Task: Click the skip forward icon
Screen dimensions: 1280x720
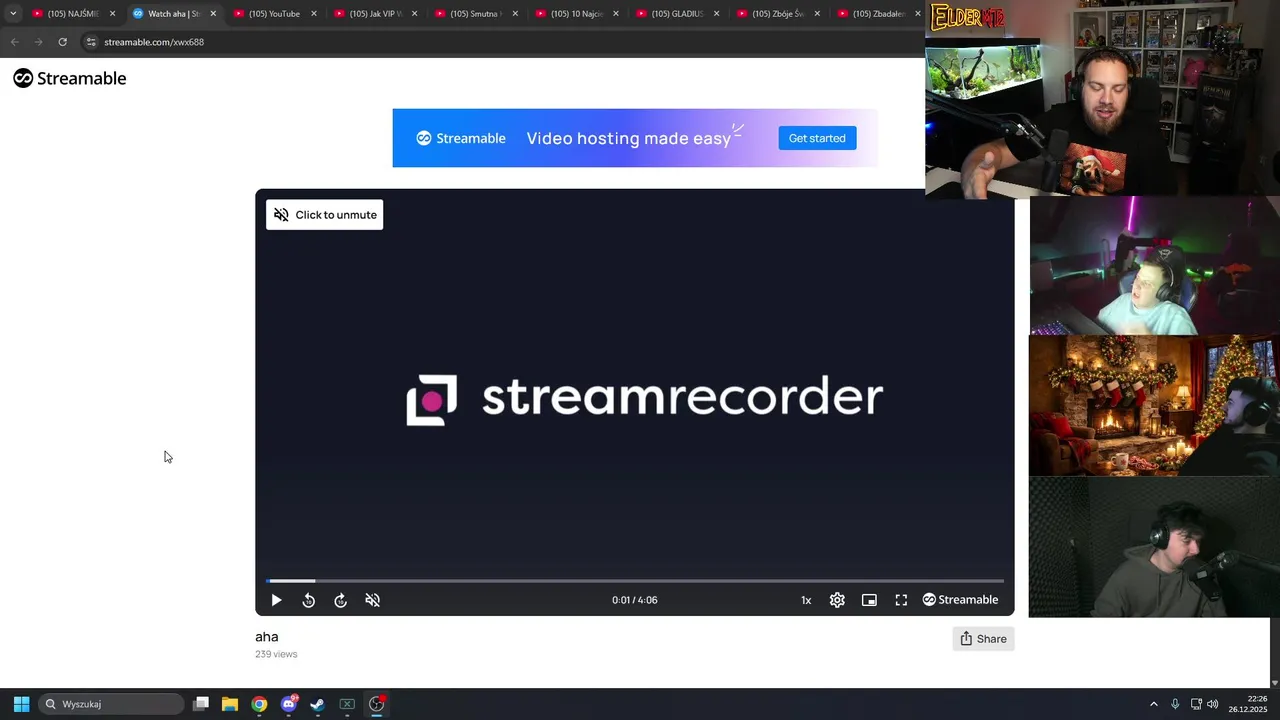Action: point(340,600)
